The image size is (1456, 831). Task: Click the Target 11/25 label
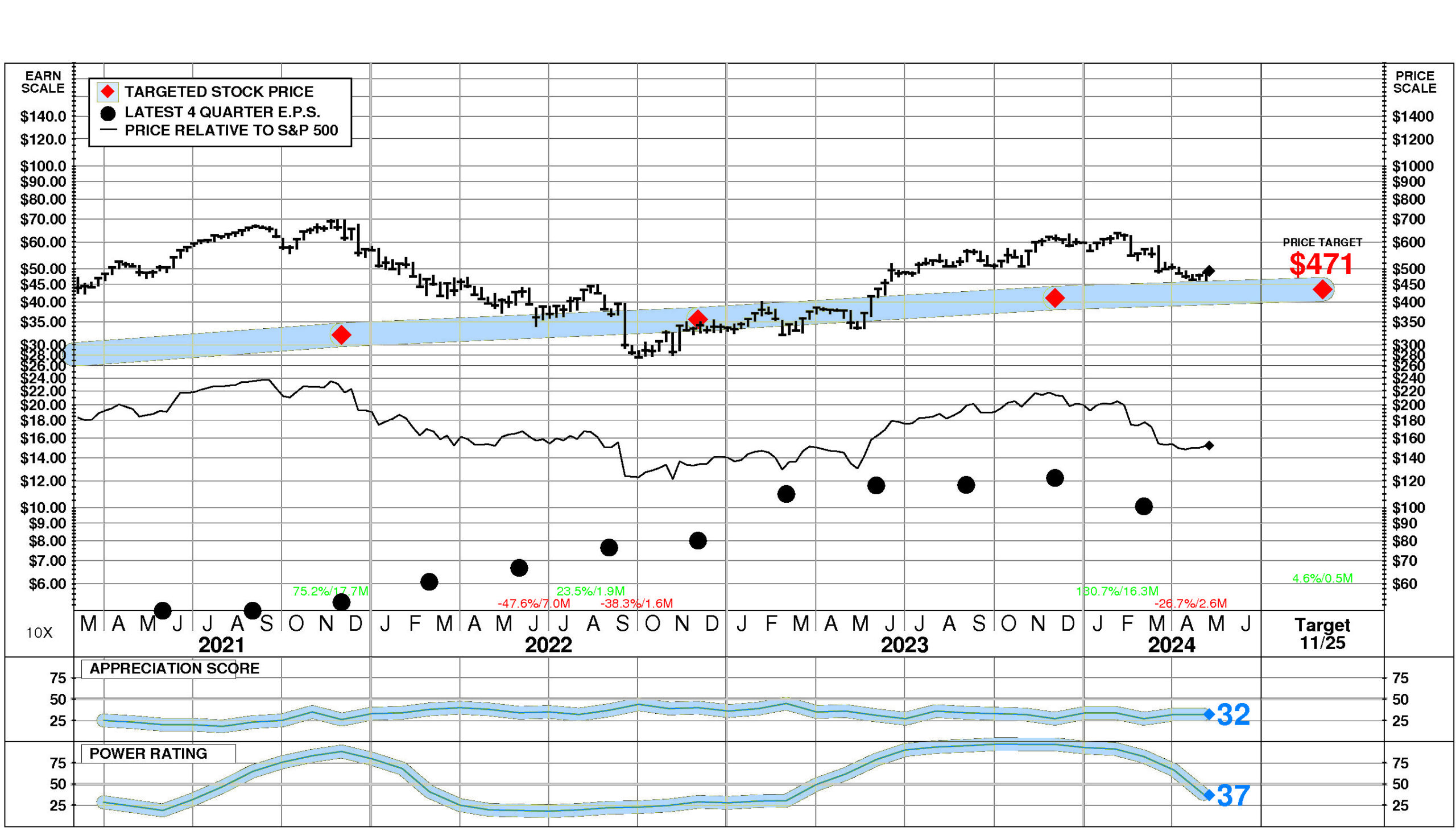(x=1322, y=634)
